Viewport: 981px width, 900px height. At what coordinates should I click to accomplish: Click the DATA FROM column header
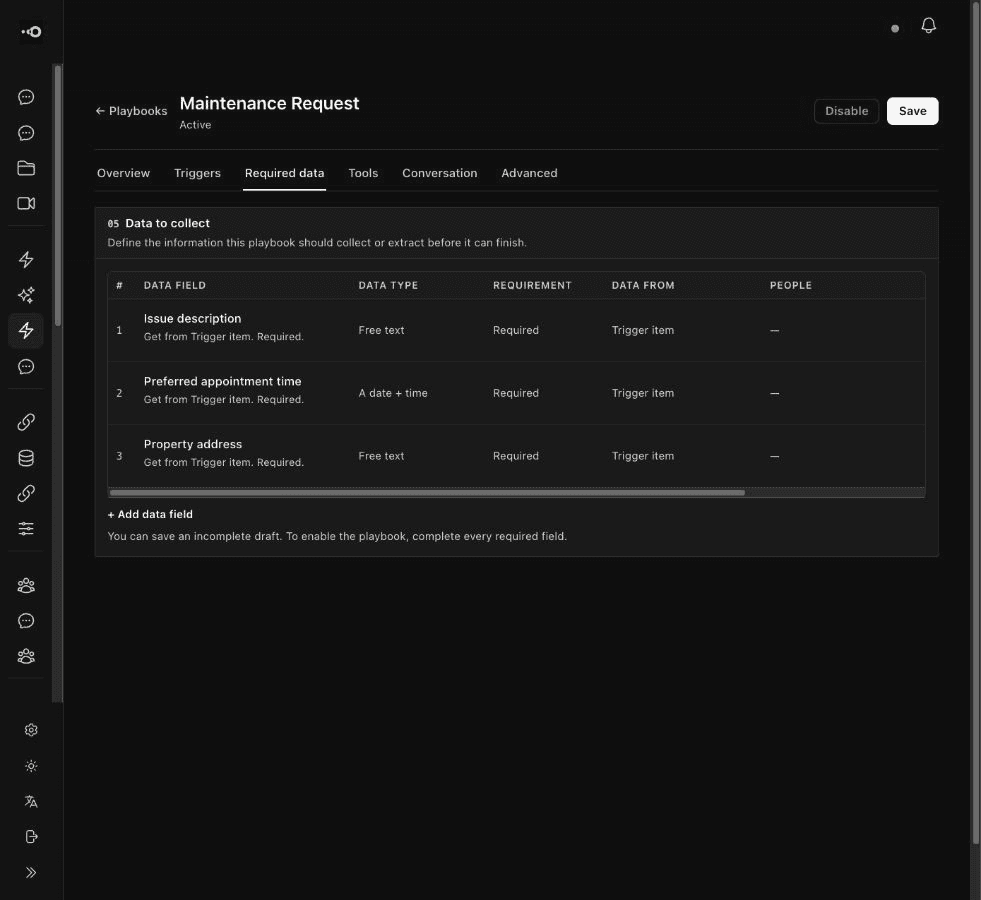tap(643, 285)
